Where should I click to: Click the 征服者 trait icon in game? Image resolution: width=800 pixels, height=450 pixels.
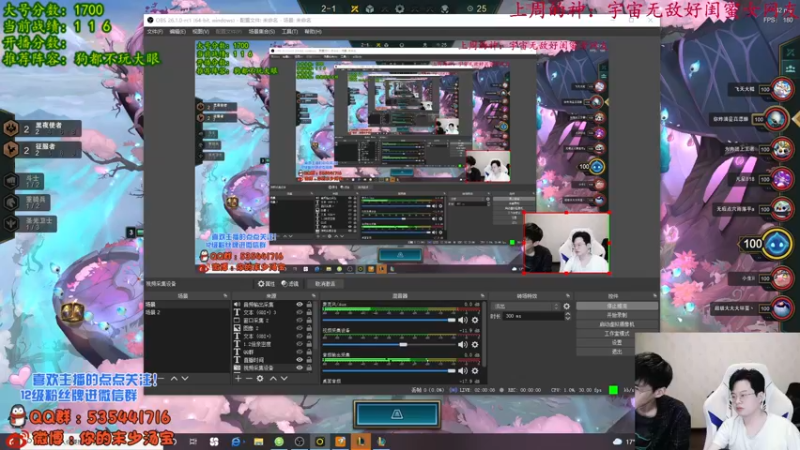pyautogui.click(x=11, y=150)
